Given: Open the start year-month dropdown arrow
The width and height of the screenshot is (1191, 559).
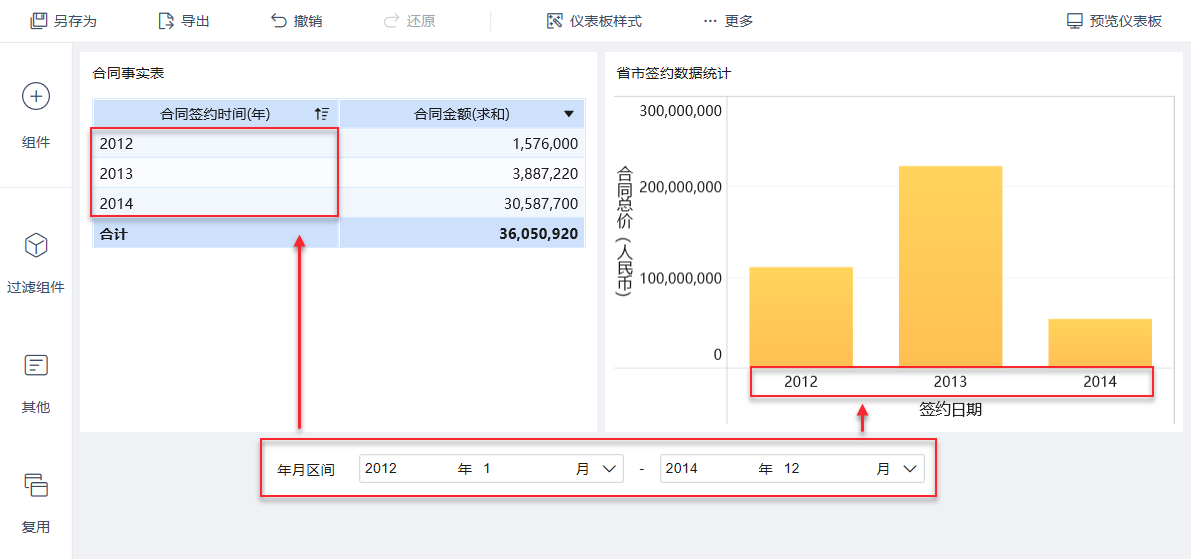Looking at the screenshot, I should click(608, 469).
